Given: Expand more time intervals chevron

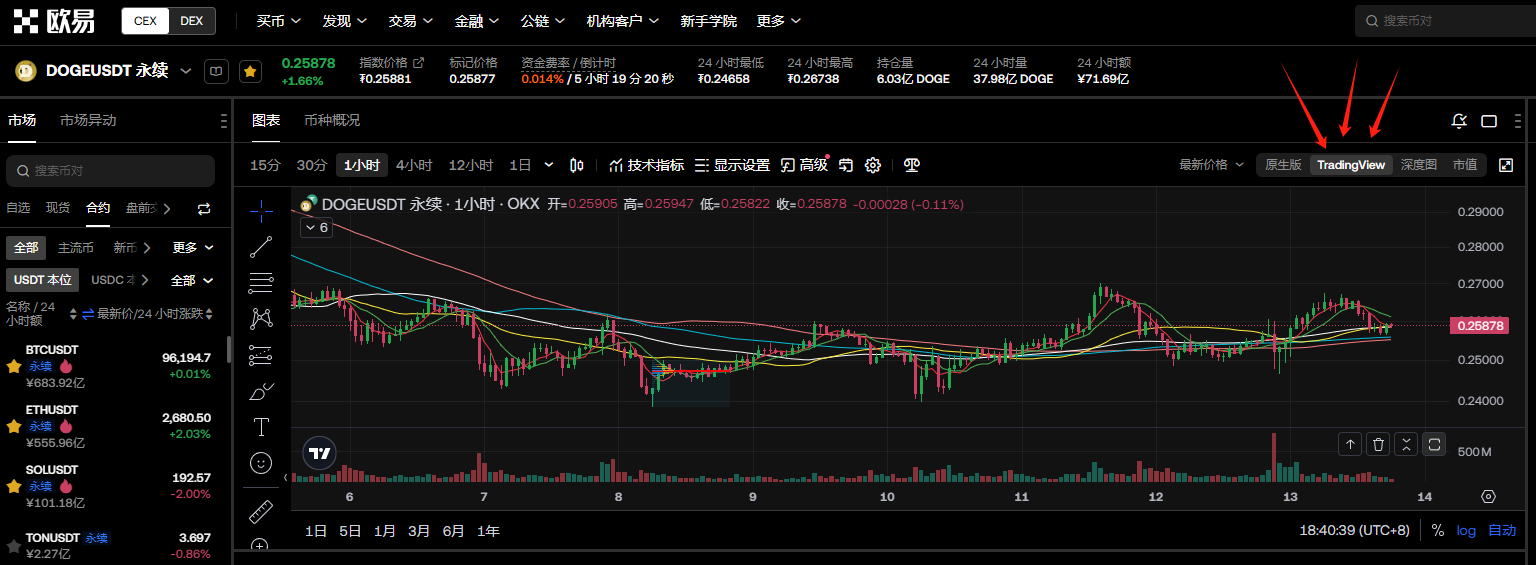Looking at the screenshot, I should pos(549,165).
